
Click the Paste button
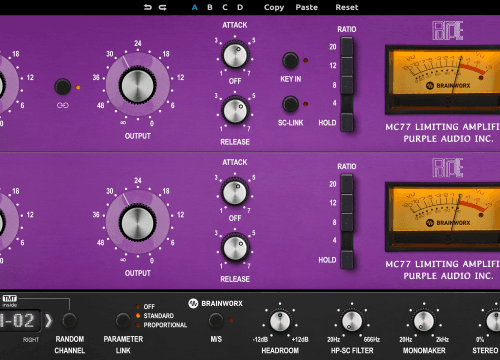click(x=306, y=7)
